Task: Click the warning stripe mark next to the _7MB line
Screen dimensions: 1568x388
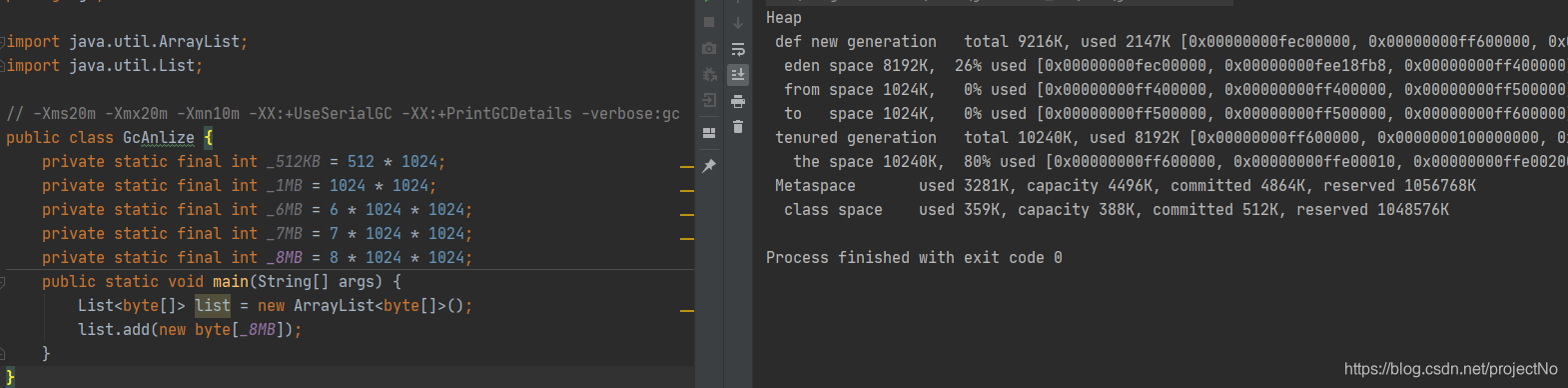Action: point(686,239)
